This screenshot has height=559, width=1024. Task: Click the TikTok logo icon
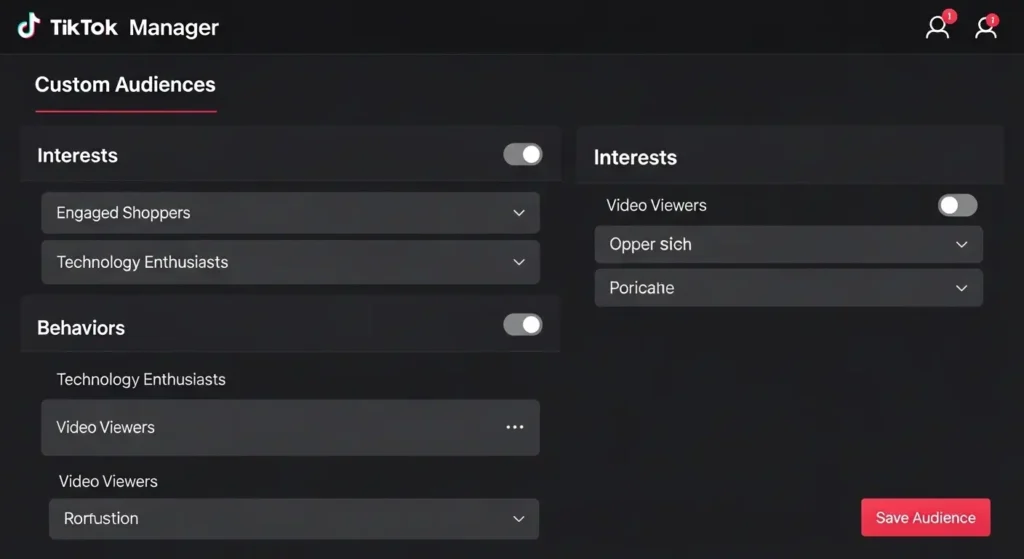(x=29, y=26)
